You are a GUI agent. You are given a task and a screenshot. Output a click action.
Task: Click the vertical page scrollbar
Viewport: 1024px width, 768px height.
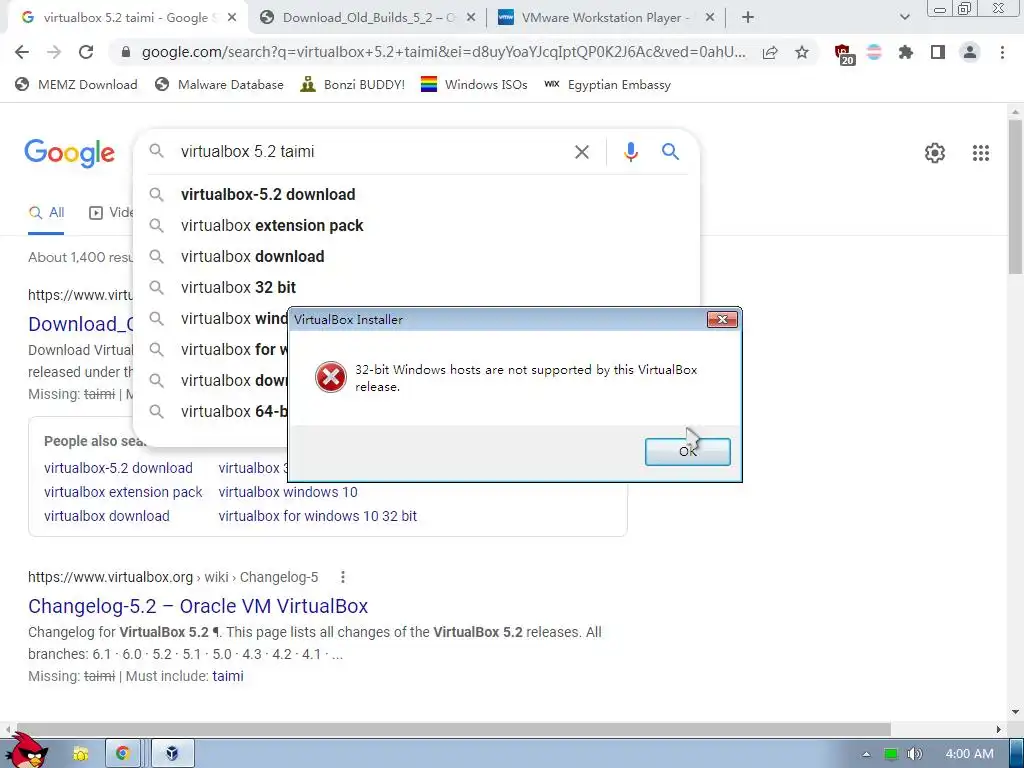coord(1015,196)
